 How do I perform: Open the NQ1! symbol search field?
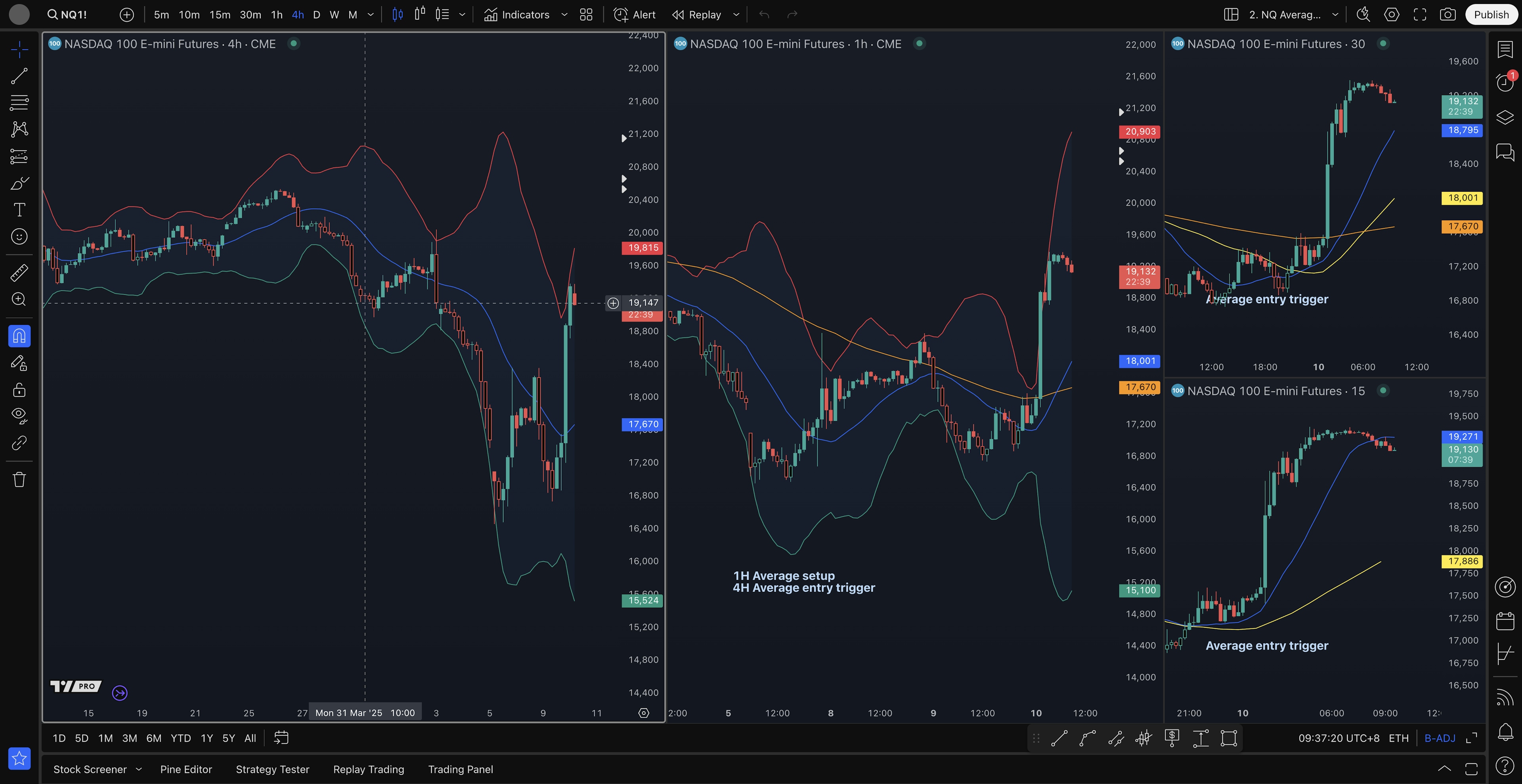67,14
